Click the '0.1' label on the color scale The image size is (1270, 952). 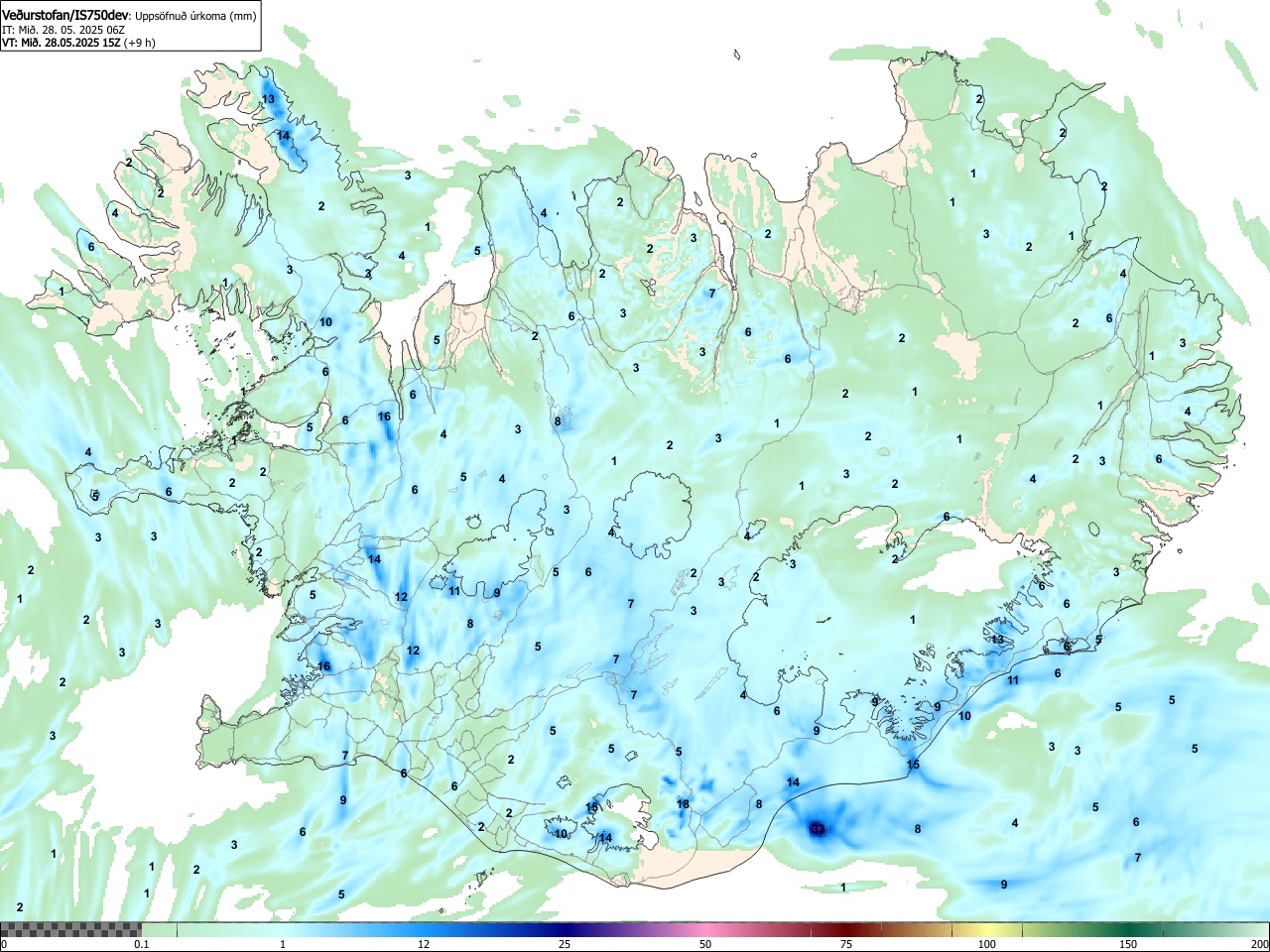click(x=142, y=944)
